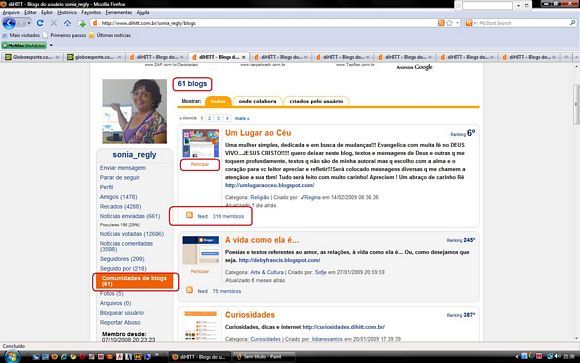Click the Firefox back arrow button
580x363 pixels.
pyautogui.click(x=9, y=23)
